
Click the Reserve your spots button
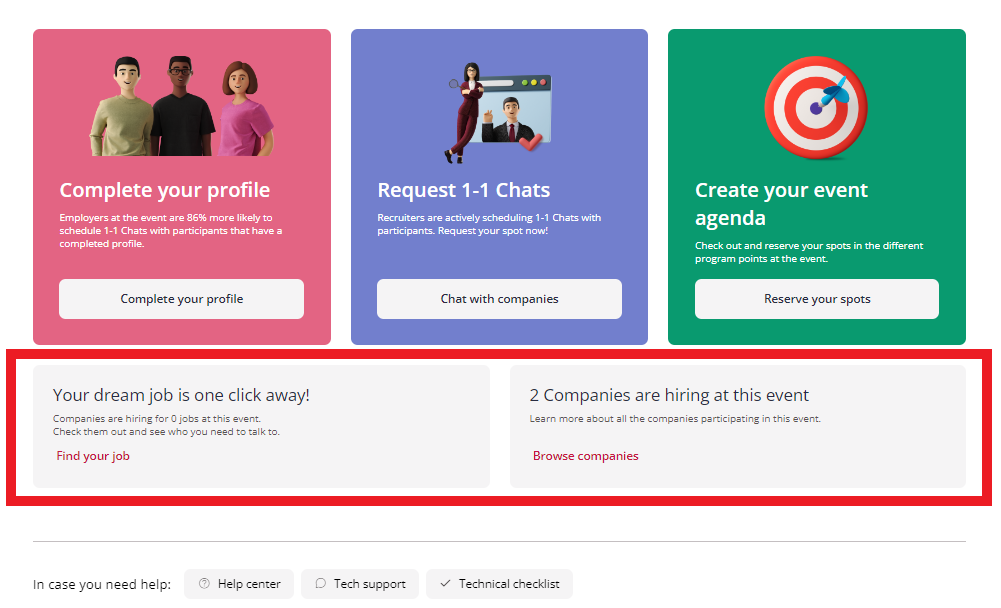pyautogui.click(x=817, y=299)
